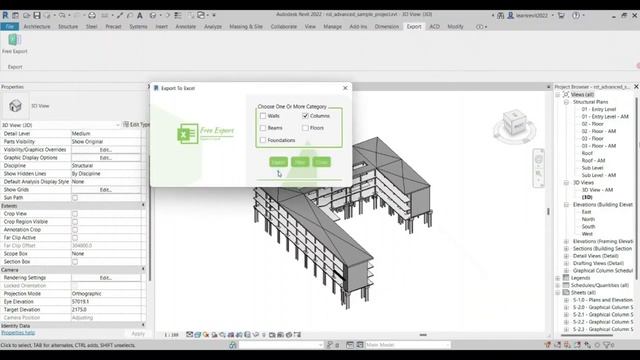Image resolution: width=640 pixels, height=360 pixels.
Task: Uncheck the Columns category checkbox
Action: tap(305, 116)
